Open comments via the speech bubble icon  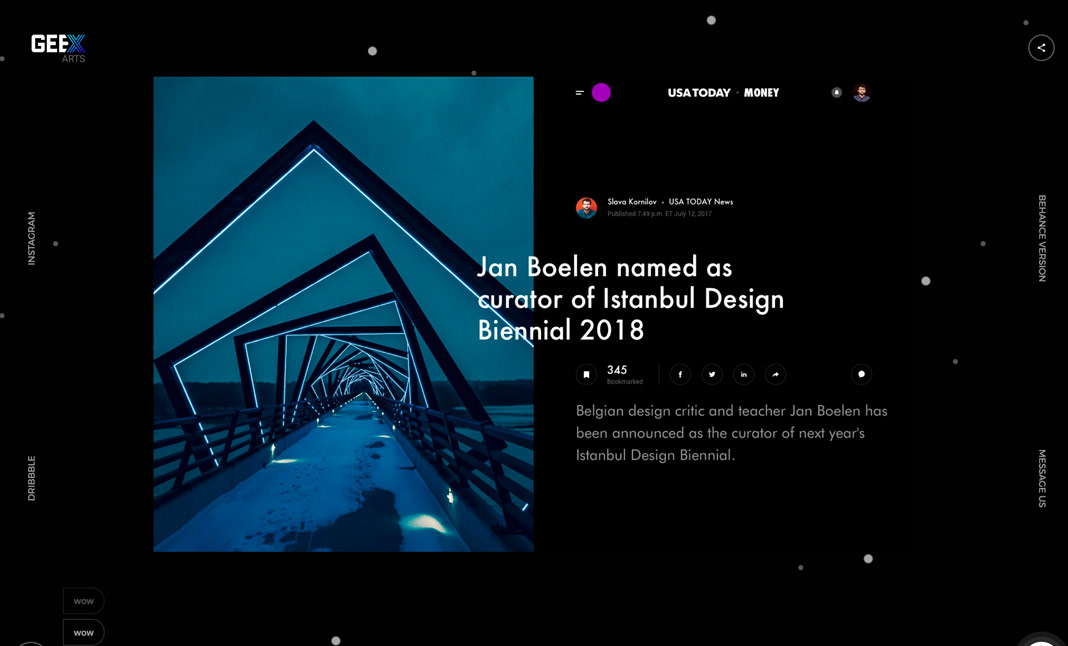861,374
